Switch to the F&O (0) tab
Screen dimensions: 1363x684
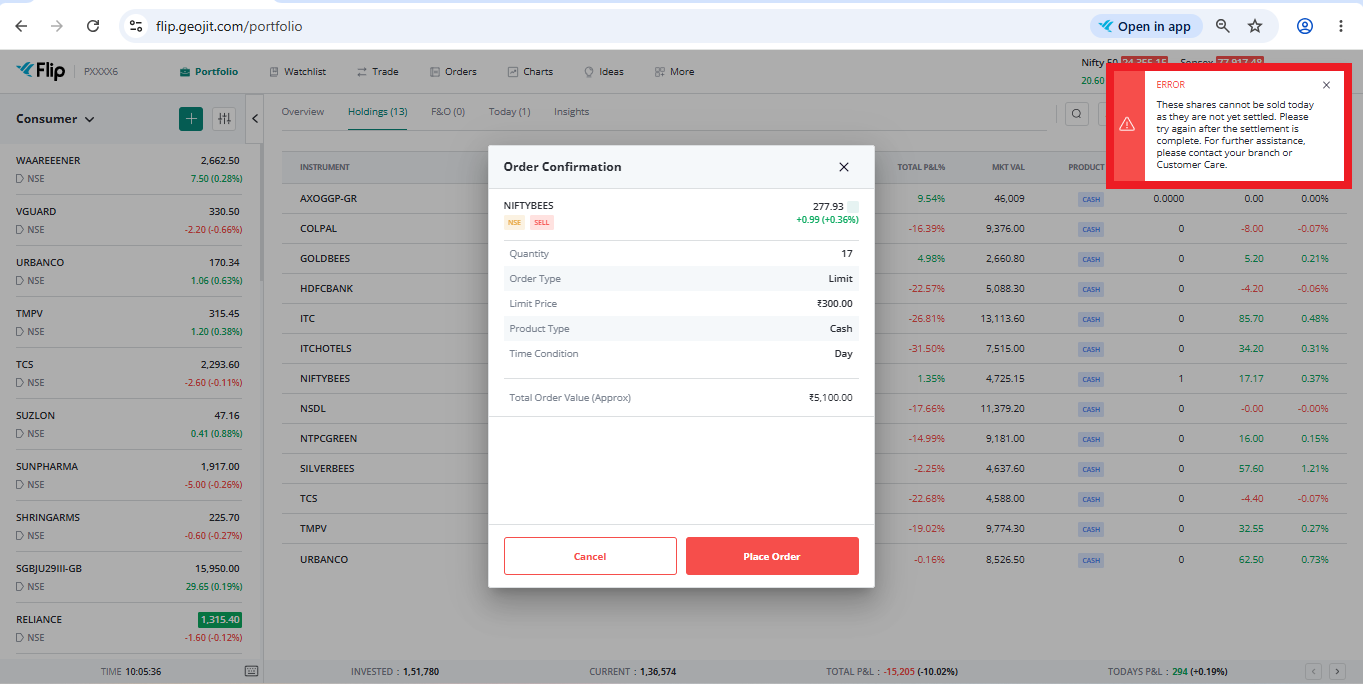coord(448,112)
